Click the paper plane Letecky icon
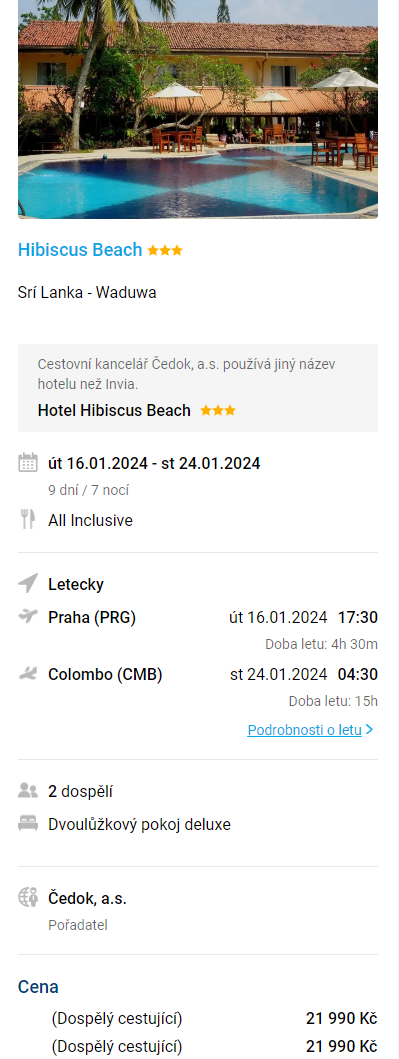The width and height of the screenshot is (399, 1059). [x=28, y=584]
